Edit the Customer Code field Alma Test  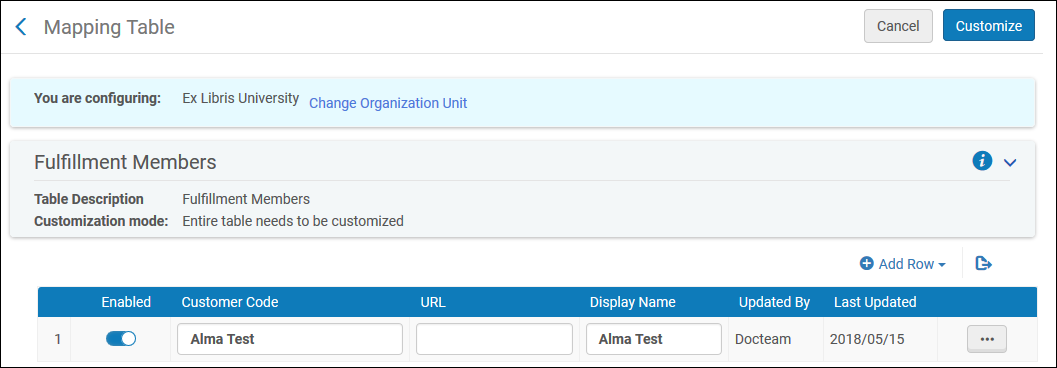click(290, 339)
